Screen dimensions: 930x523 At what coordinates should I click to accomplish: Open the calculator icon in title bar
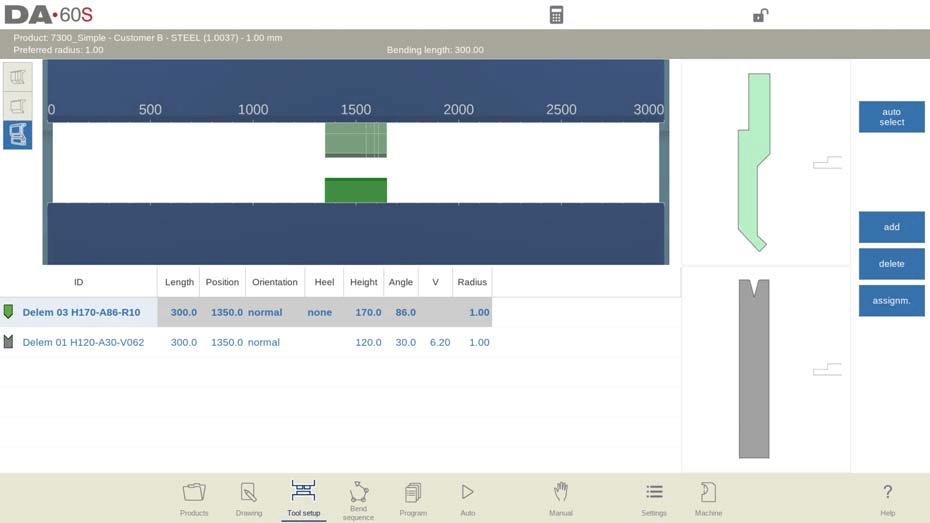point(556,15)
